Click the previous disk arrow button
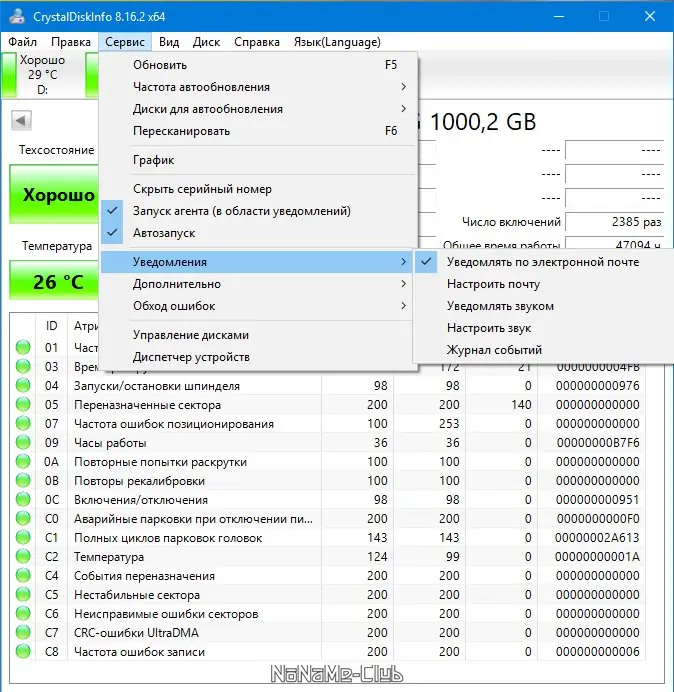674x692 pixels. coord(21,120)
